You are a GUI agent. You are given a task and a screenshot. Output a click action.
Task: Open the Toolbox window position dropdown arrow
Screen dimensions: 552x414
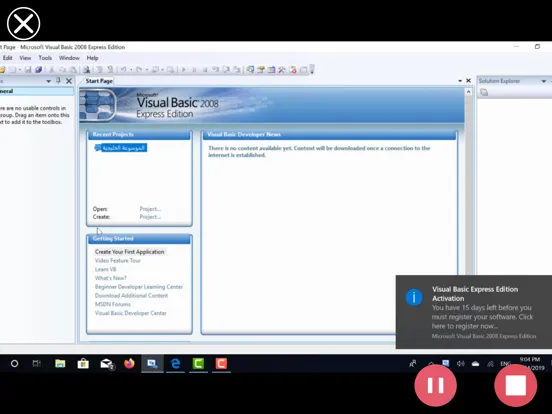point(49,81)
